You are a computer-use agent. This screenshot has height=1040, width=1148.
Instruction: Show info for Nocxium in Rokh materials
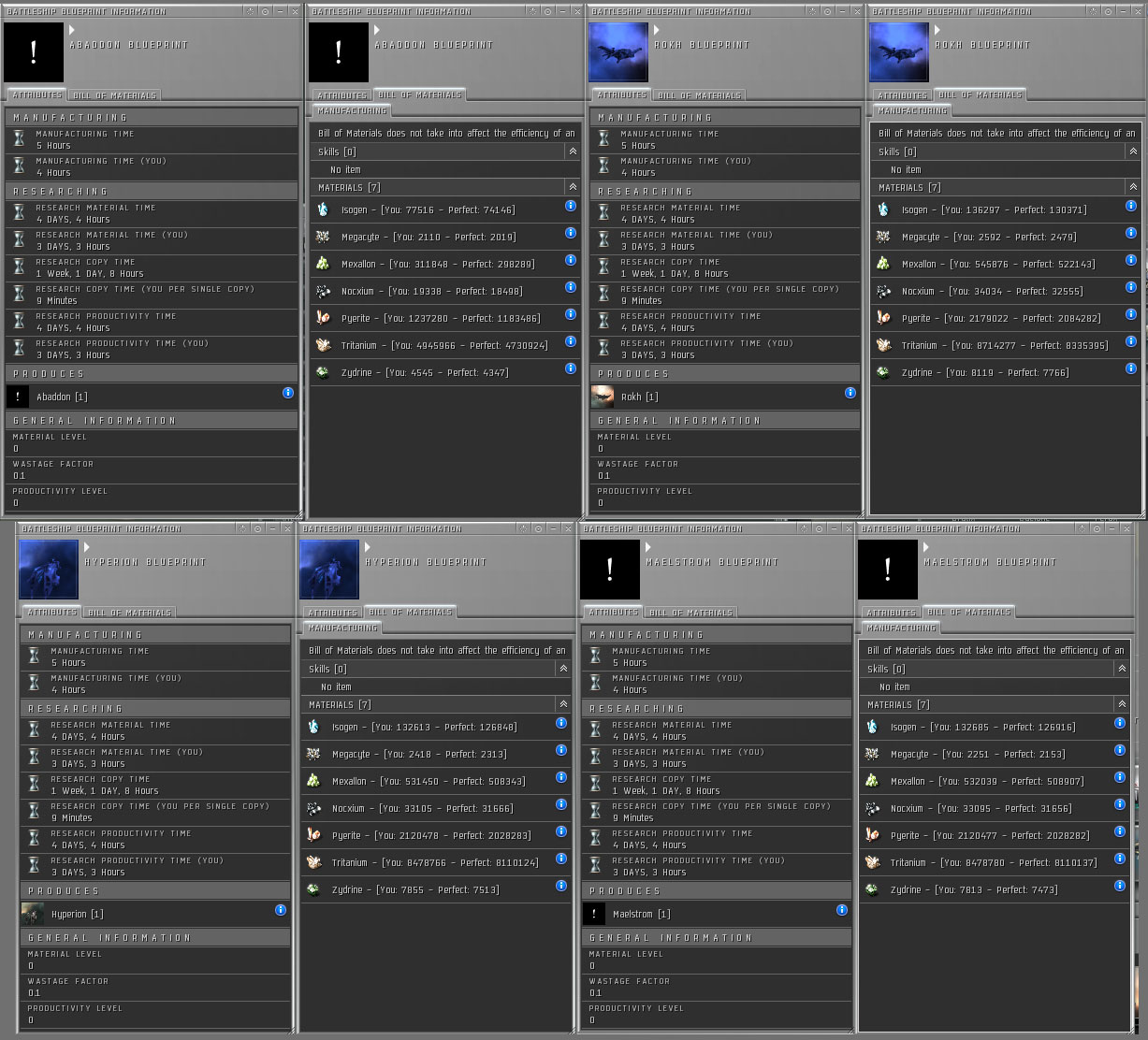[1130, 287]
